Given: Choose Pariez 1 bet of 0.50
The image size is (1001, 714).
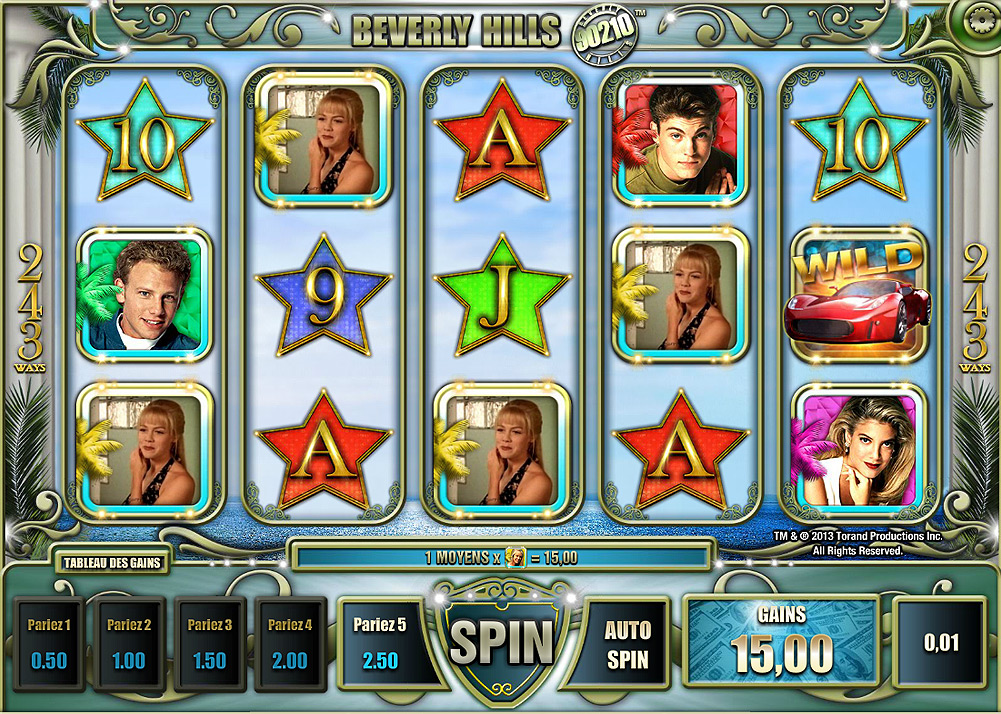Looking at the screenshot, I should pos(49,644).
